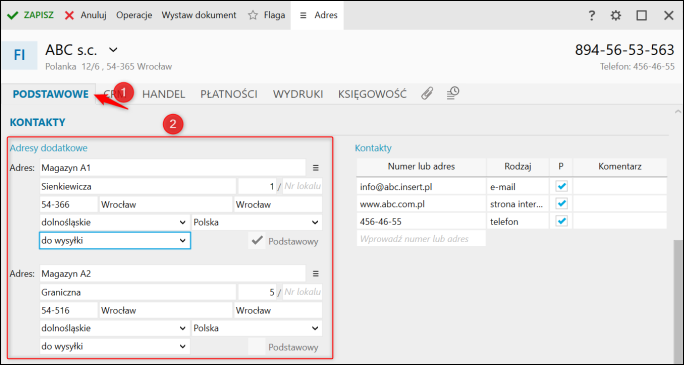Click Nr lokalu field for Magazyn A1
The image size is (684, 365).
(x=302, y=186)
